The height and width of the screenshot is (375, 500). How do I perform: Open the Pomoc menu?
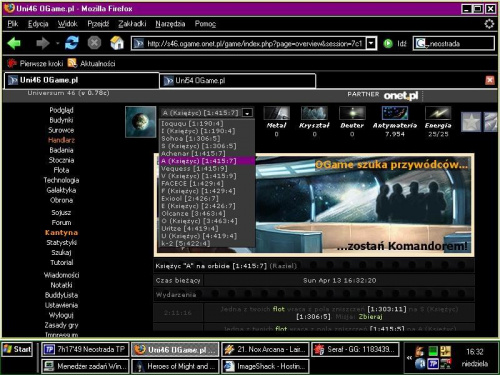point(205,24)
